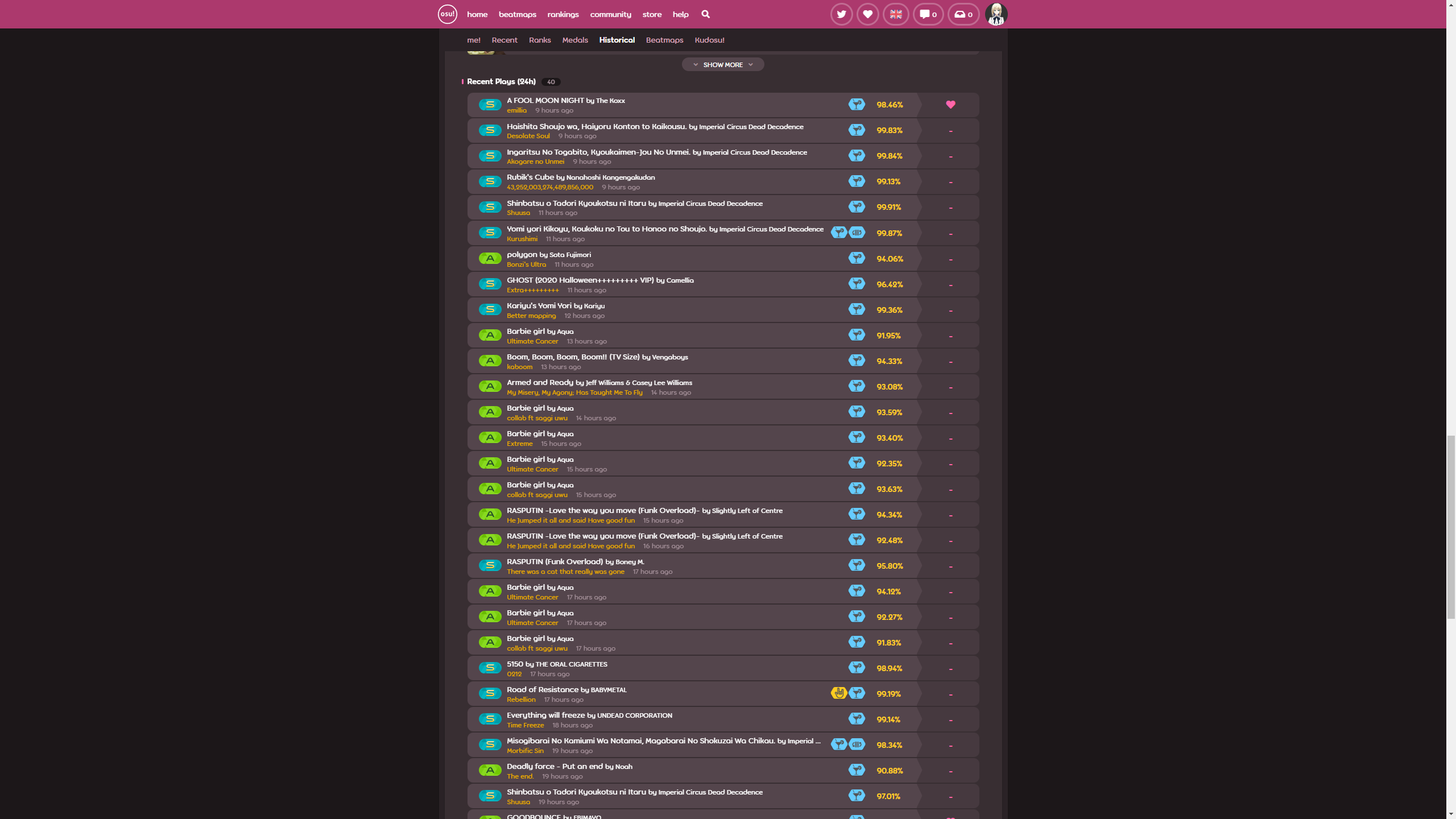Click the yellow mod icon on Road of Resistance
This screenshot has height=819, width=1456.
coord(839,693)
